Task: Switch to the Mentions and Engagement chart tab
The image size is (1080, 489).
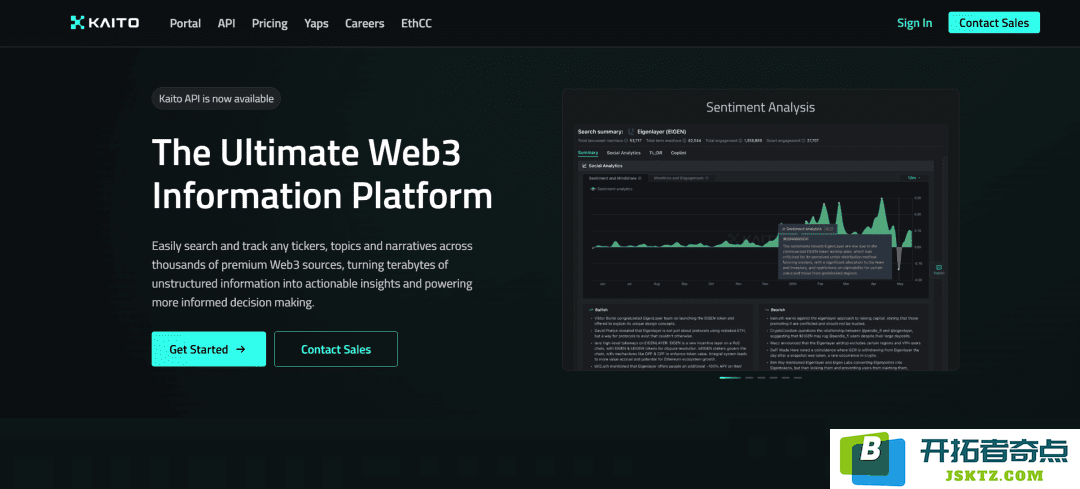Action: coord(681,178)
